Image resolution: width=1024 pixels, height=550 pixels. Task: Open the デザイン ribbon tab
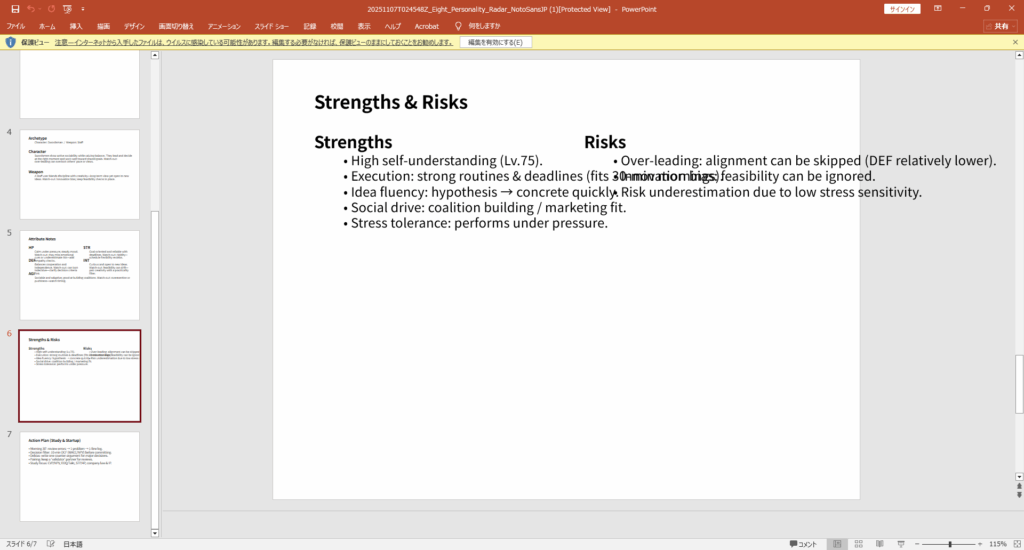click(134, 25)
